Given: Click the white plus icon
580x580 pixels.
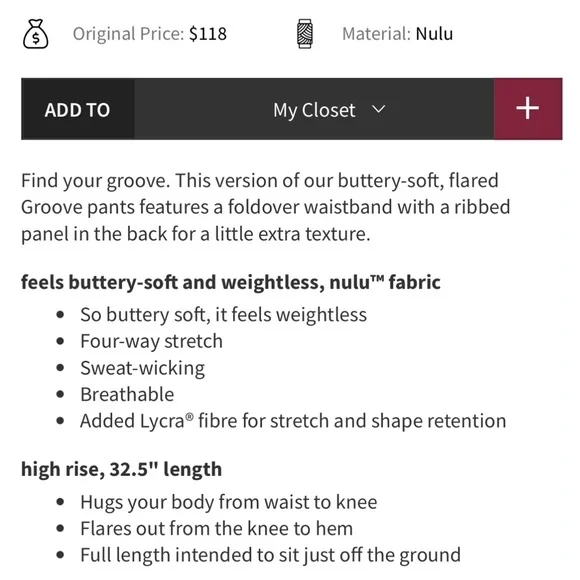Looking at the screenshot, I should point(527,108).
